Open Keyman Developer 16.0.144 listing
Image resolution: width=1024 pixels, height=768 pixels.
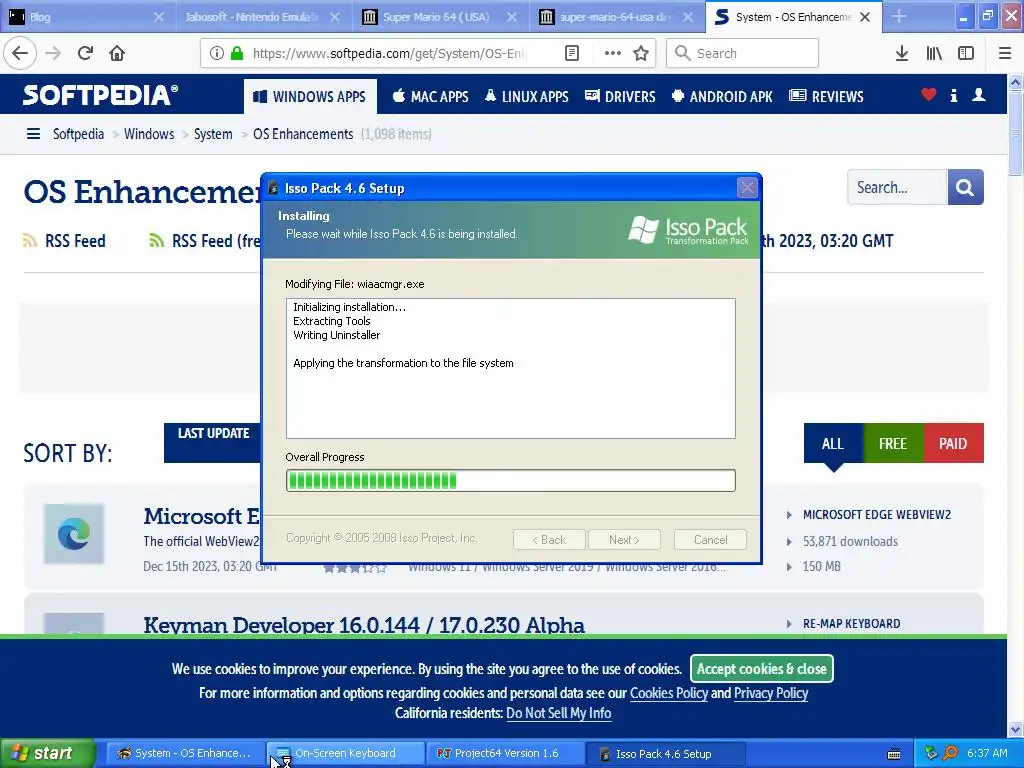(x=364, y=625)
